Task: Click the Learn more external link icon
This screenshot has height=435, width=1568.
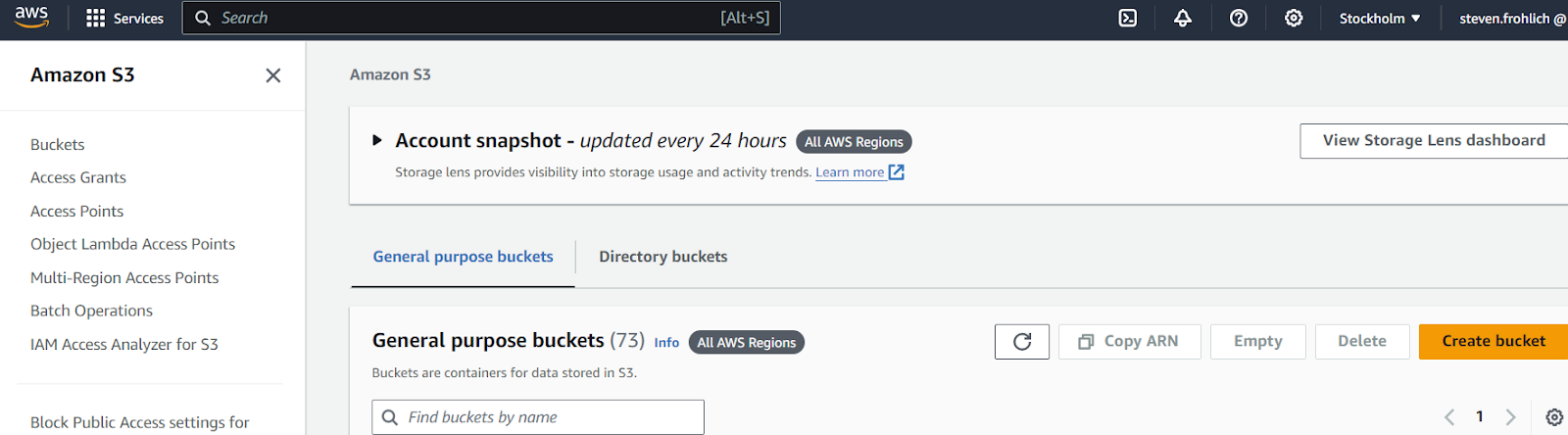Action: coord(896,172)
